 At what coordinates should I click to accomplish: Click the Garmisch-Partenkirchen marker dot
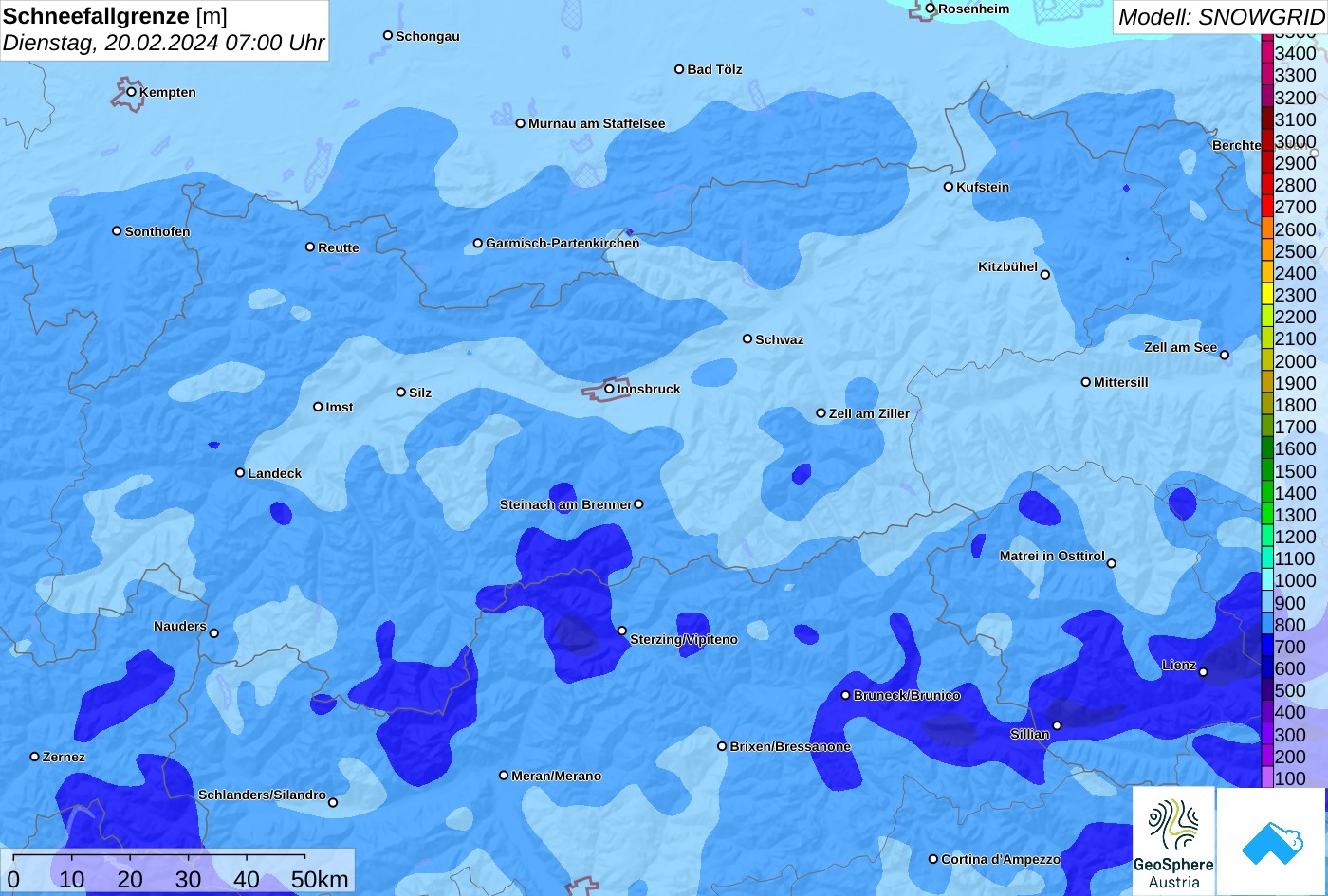pos(478,243)
